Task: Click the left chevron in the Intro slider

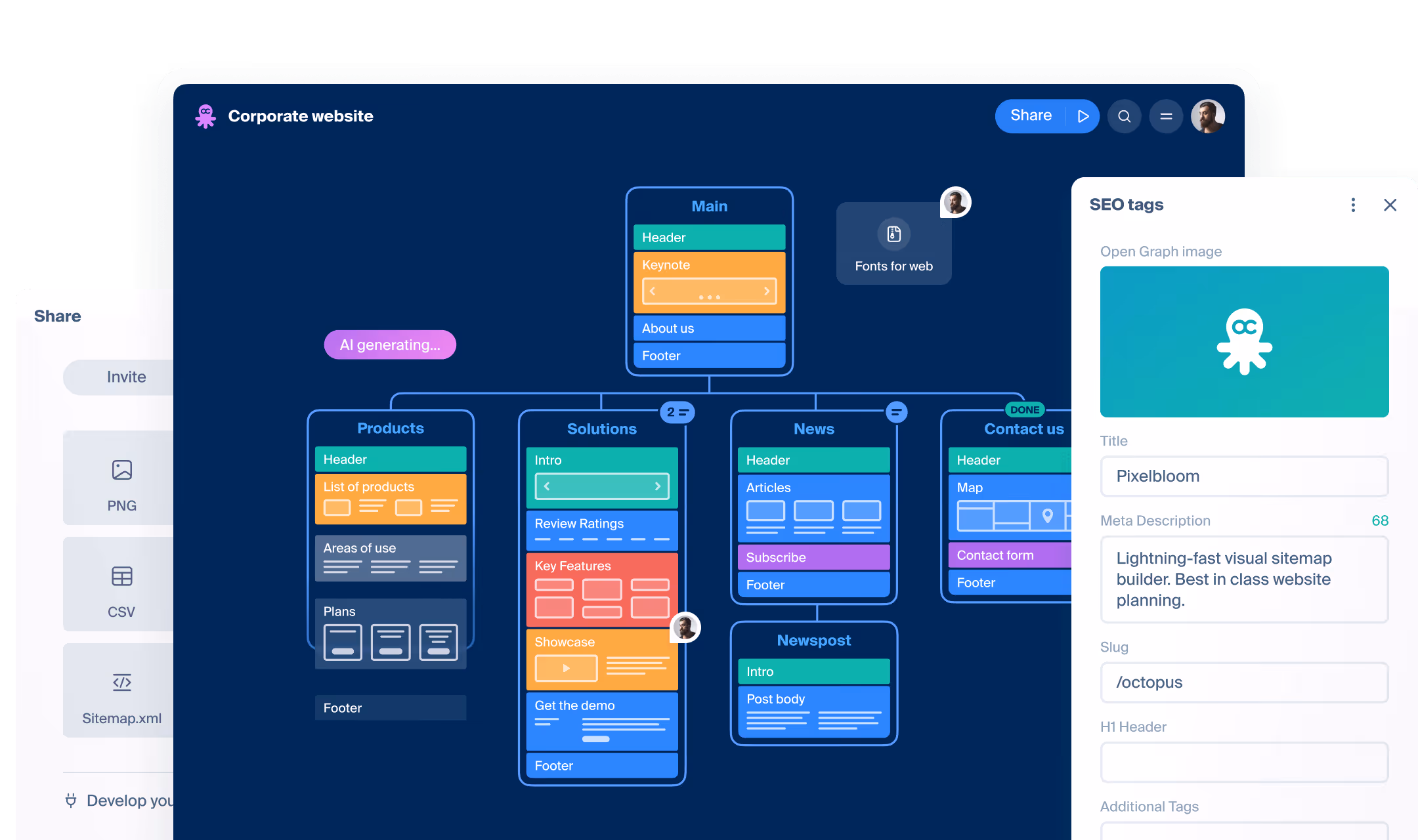Action: 546,486
